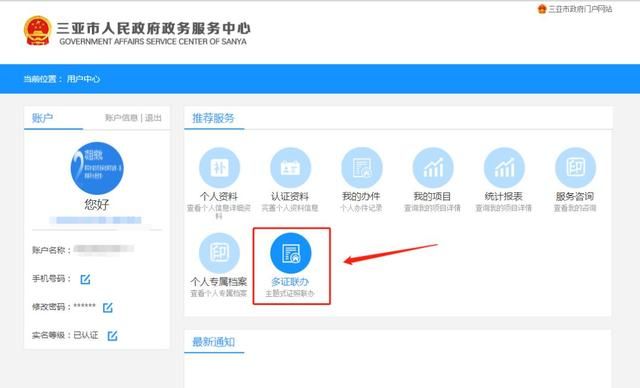640x388 pixels.
Task: Open the 服务咨询 service icon
Action: 576,168
